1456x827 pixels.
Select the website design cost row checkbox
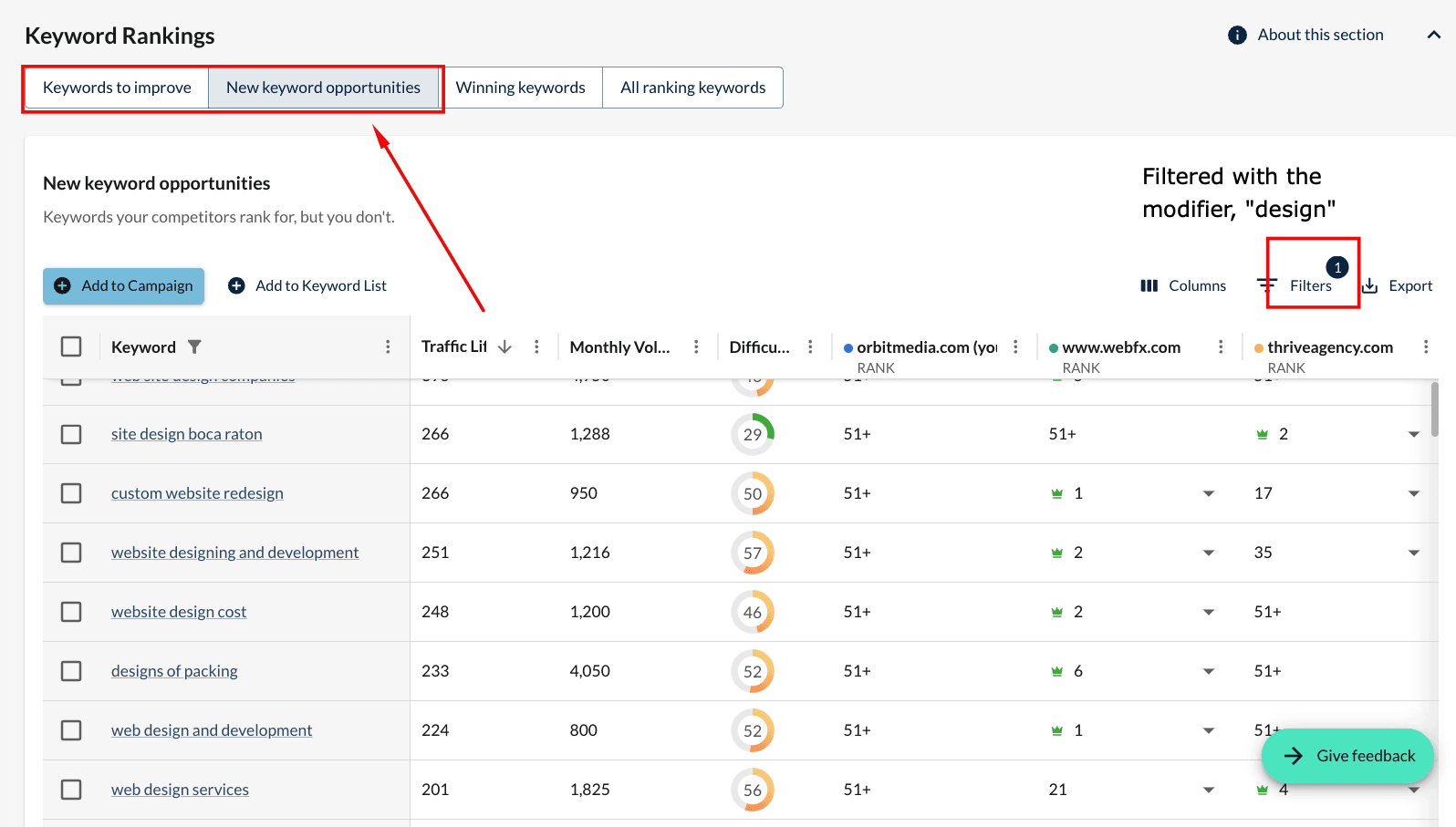pos(71,612)
